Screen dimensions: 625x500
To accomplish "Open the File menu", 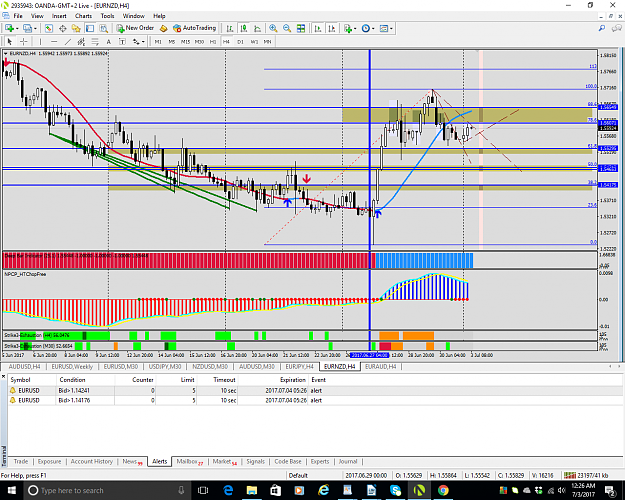I will [18, 16].
